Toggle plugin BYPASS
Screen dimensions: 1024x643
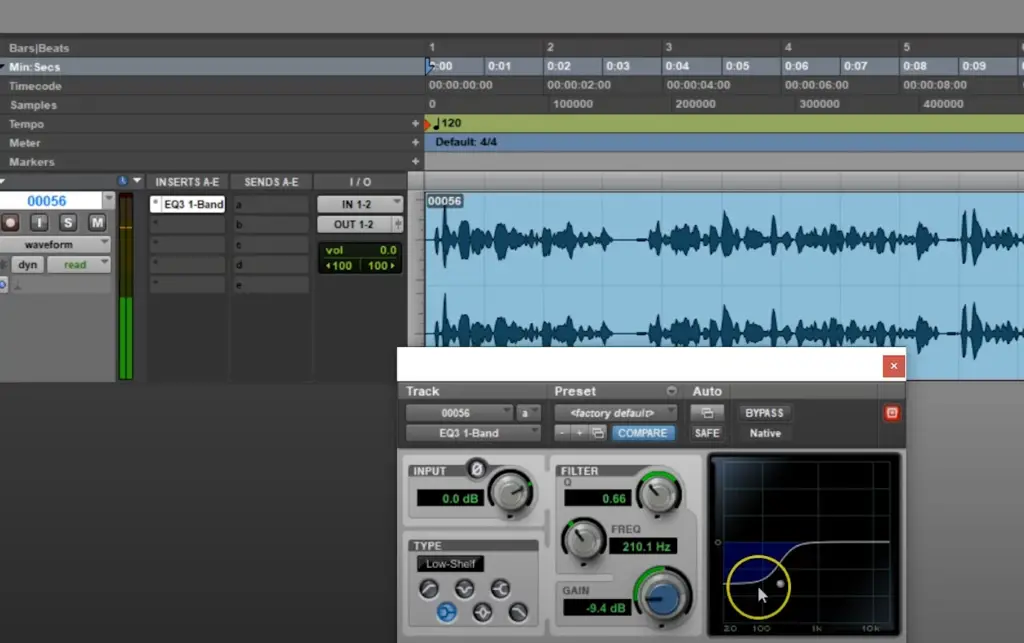[x=764, y=413]
